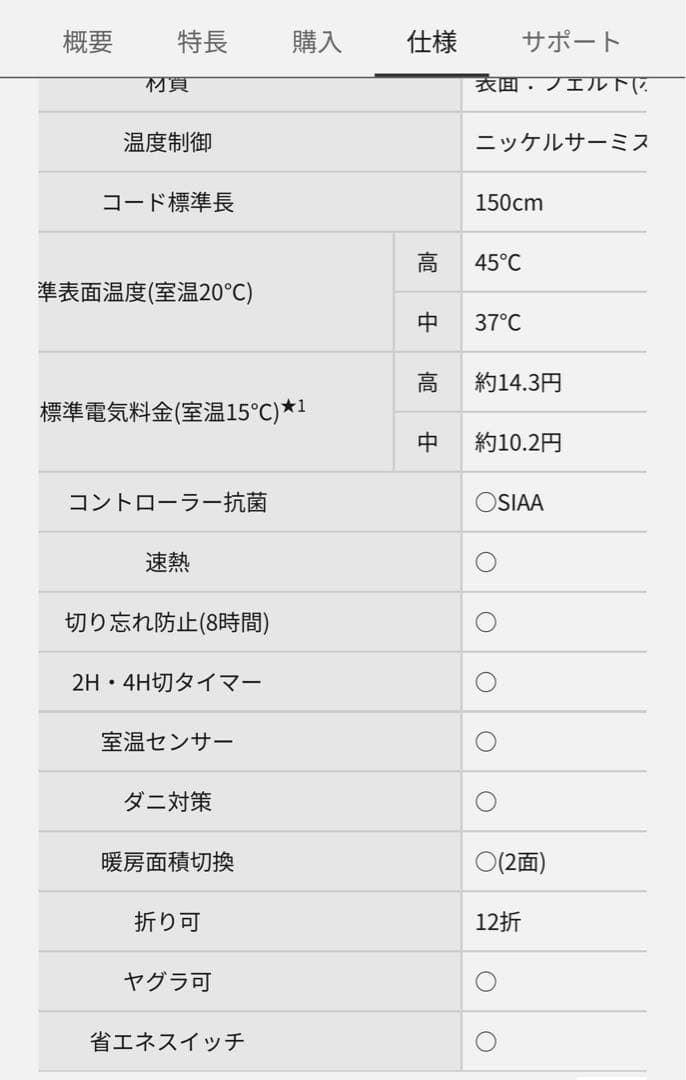The width and height of the screenshot is (686, 1080).
Task: Click the 2H・4H切タイマー circle mark
Action: point(486,682)
